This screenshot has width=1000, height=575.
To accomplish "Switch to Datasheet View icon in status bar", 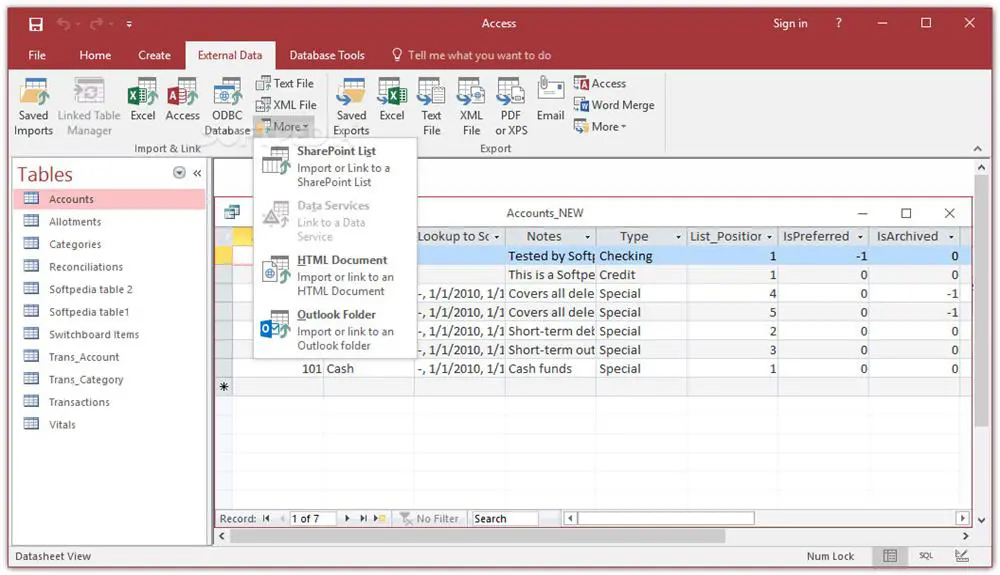I will (890, 556).
